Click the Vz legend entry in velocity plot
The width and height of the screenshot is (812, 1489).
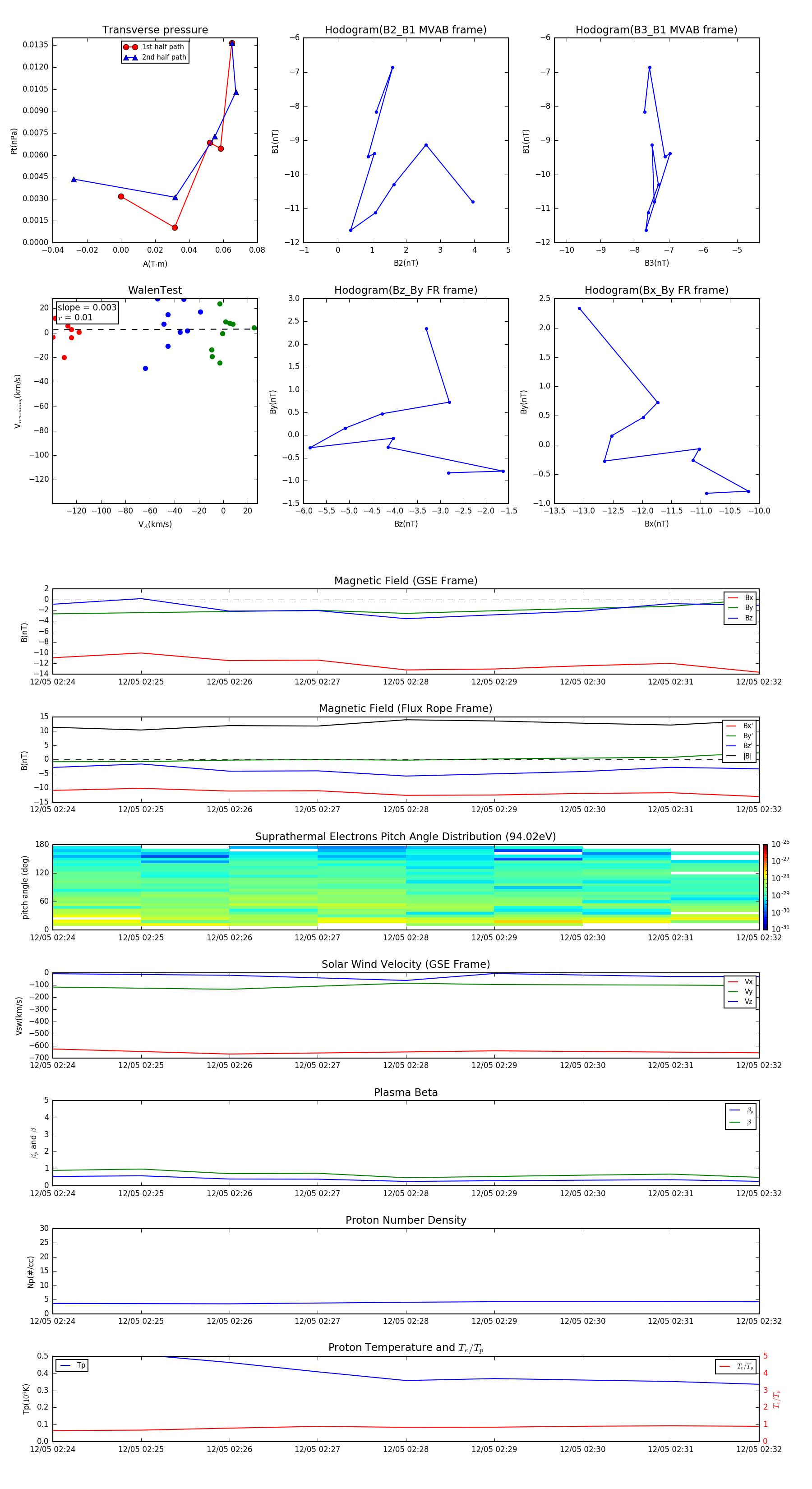point(740,1002)
